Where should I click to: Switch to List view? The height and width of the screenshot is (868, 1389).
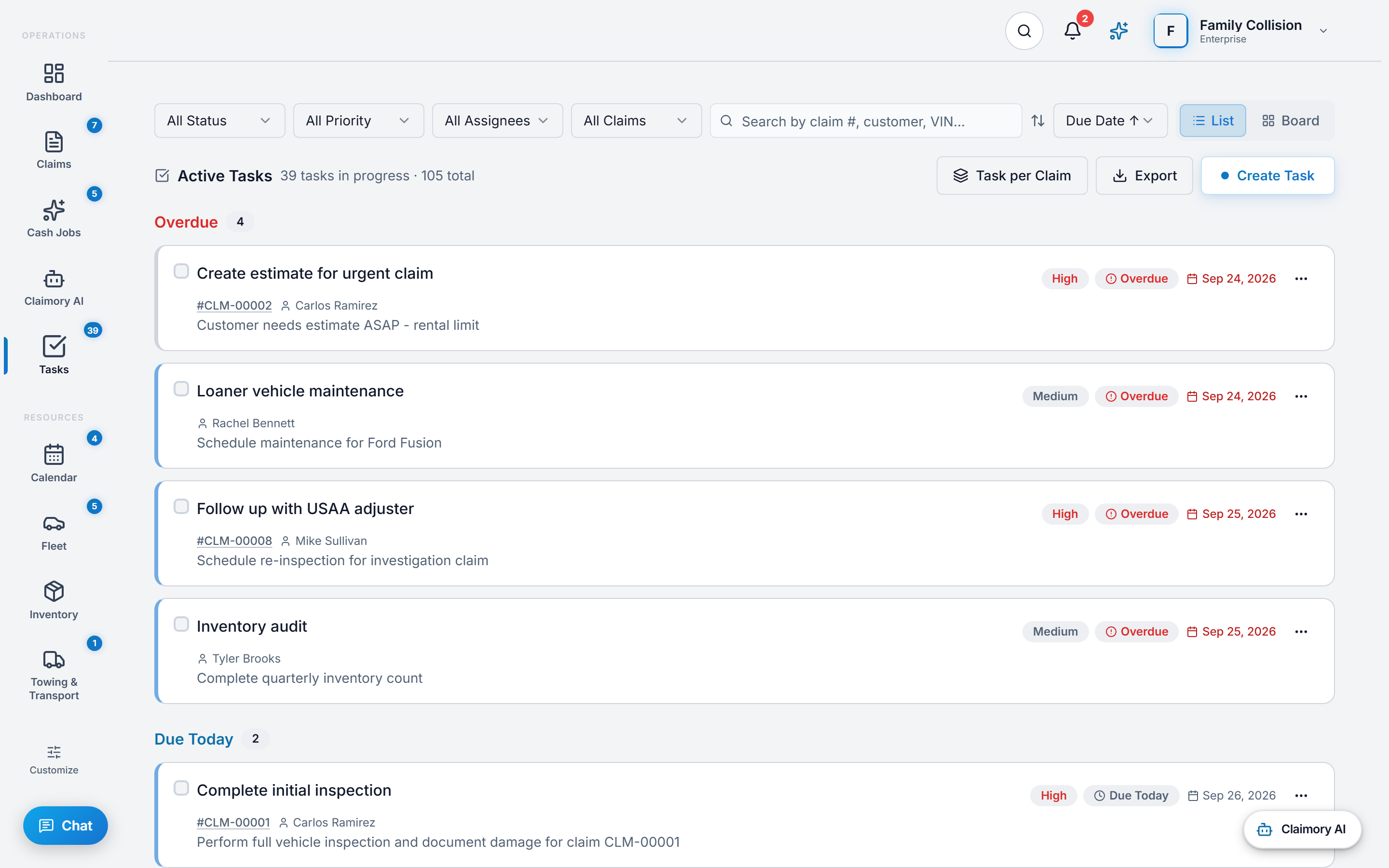[x=1213, y=121]
